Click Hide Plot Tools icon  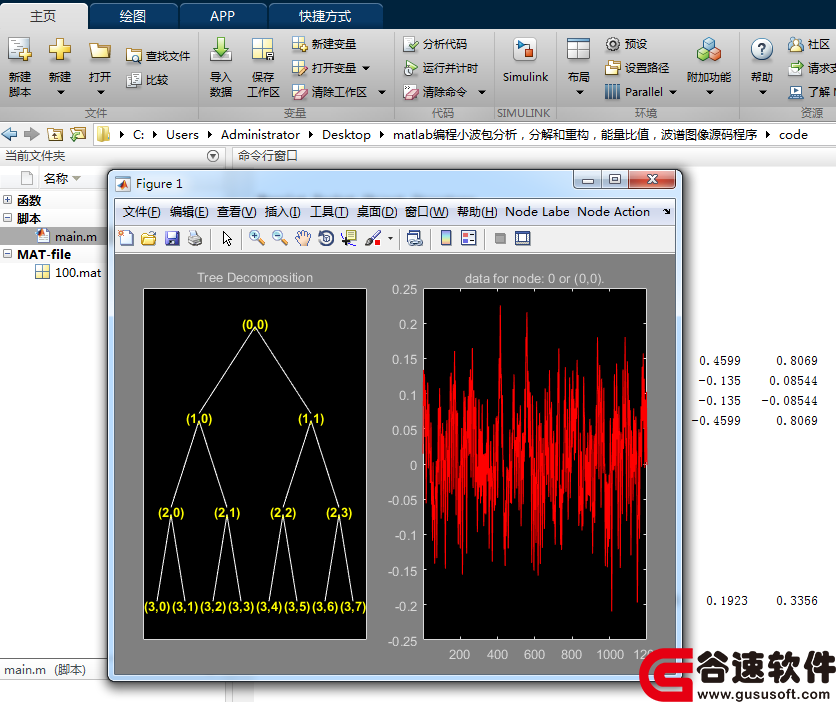(x=500, y=238)
